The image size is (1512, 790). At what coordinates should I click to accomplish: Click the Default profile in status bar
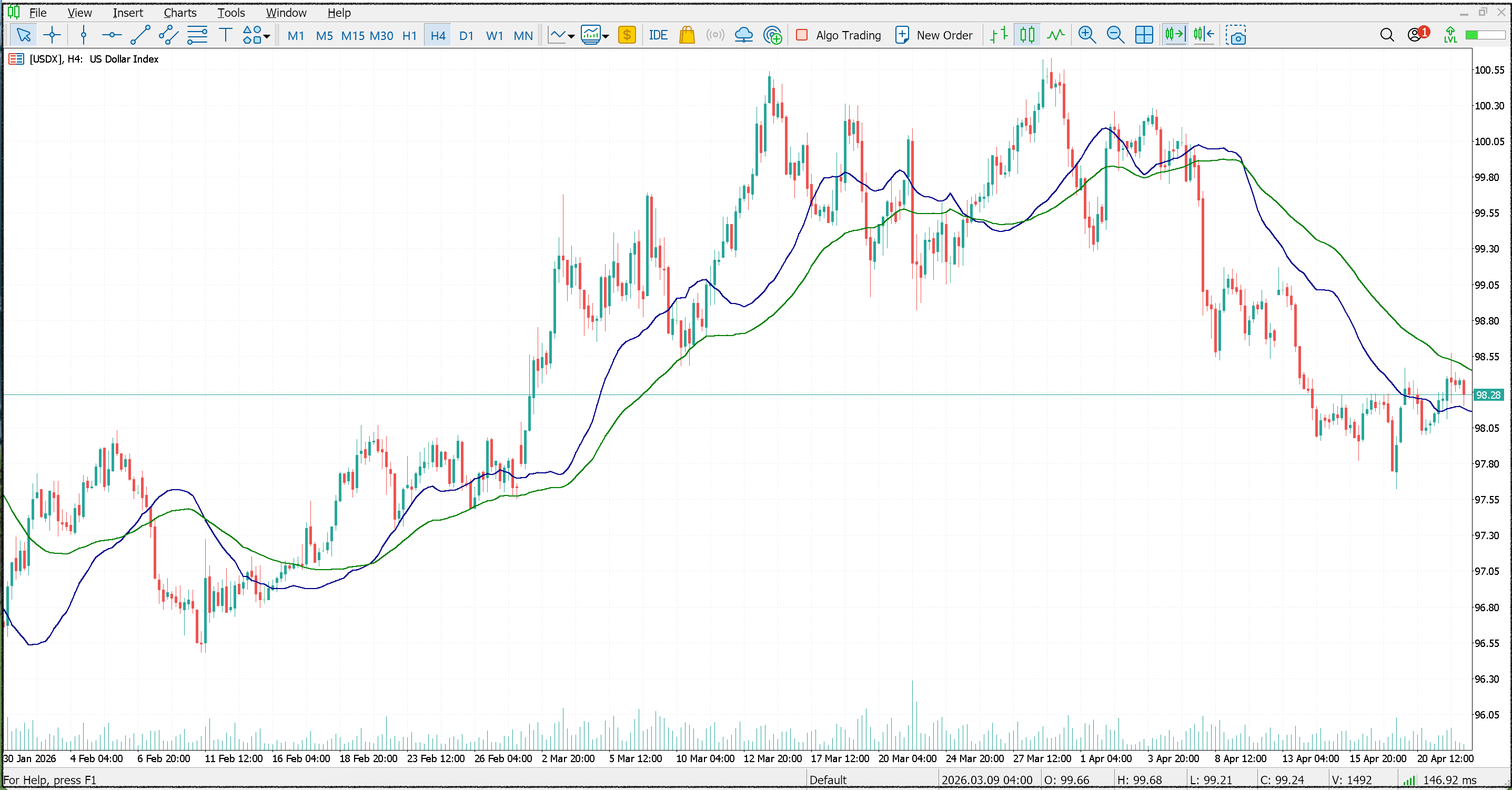pos(828,780)
